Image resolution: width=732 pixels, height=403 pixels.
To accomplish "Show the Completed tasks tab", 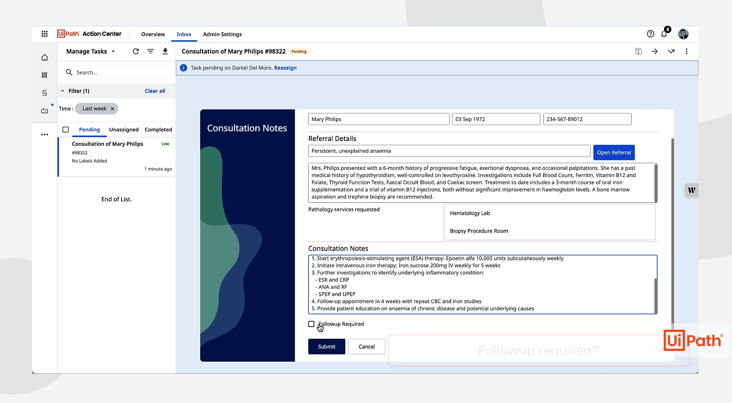I will point(158,129).
